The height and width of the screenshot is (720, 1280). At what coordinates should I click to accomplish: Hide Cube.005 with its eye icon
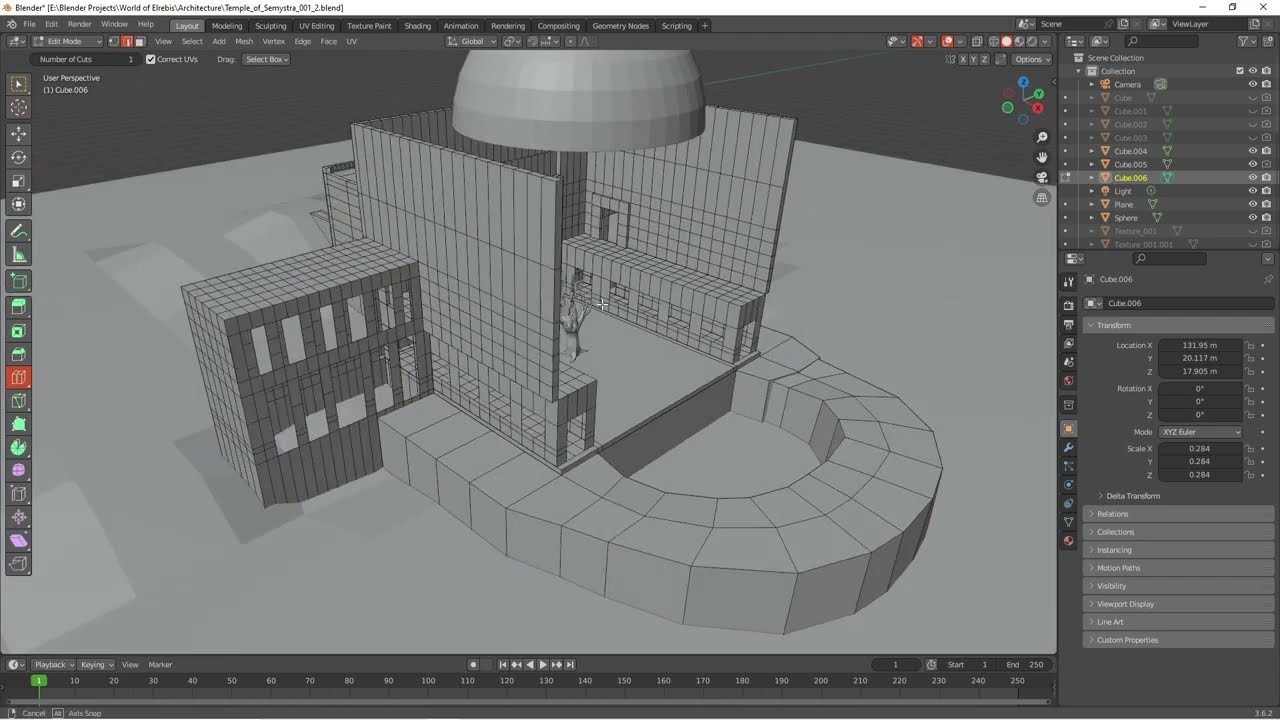coord(1252,165)
